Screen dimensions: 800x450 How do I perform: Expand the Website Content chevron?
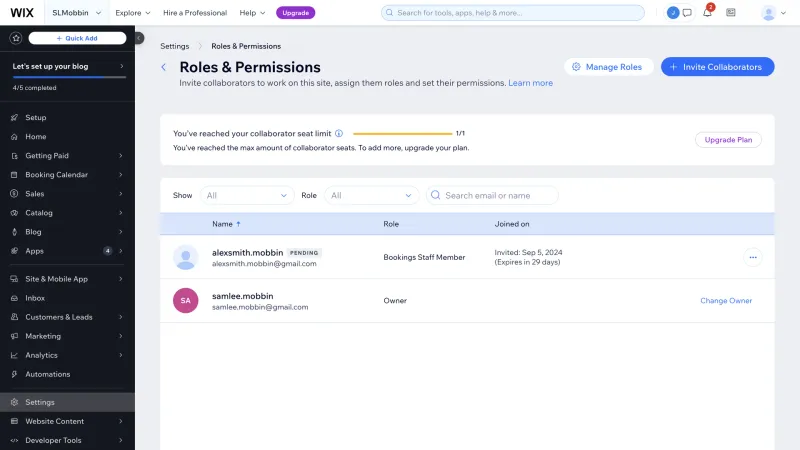click(x=121, y=421)
